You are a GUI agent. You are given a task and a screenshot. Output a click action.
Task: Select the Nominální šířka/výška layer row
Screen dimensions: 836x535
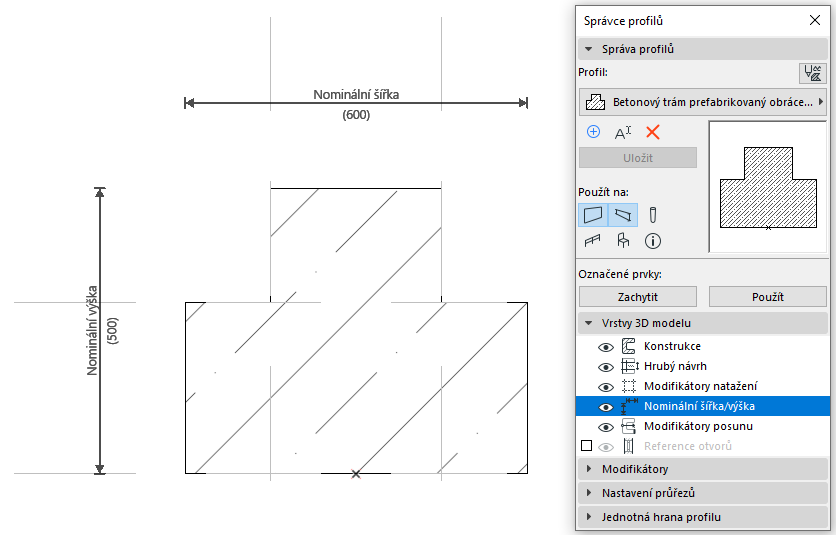[x=703, y=406]
